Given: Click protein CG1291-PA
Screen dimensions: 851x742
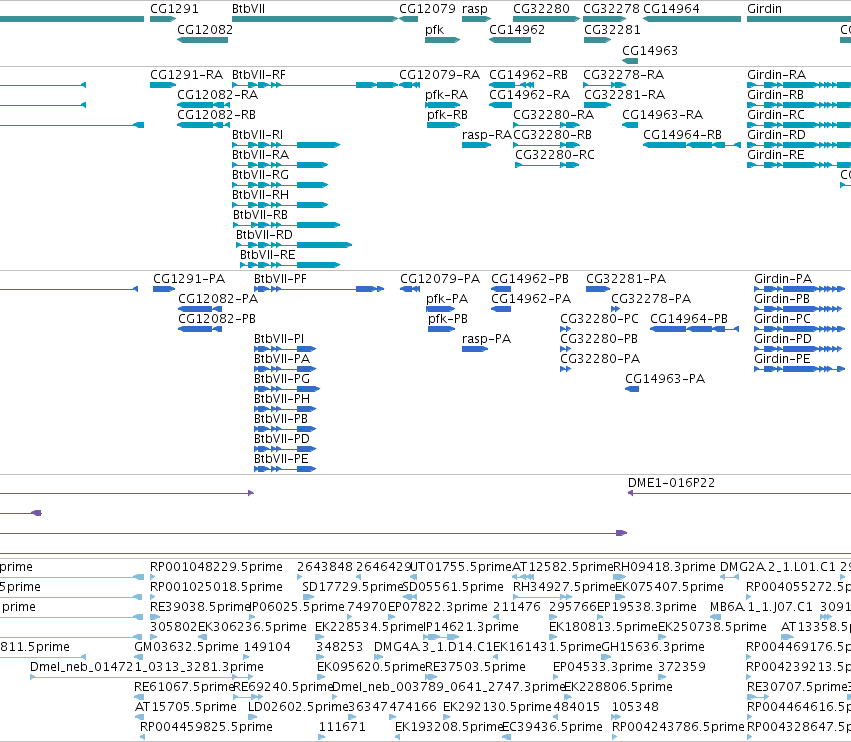Looking at the screenshot, I should 164,289.
